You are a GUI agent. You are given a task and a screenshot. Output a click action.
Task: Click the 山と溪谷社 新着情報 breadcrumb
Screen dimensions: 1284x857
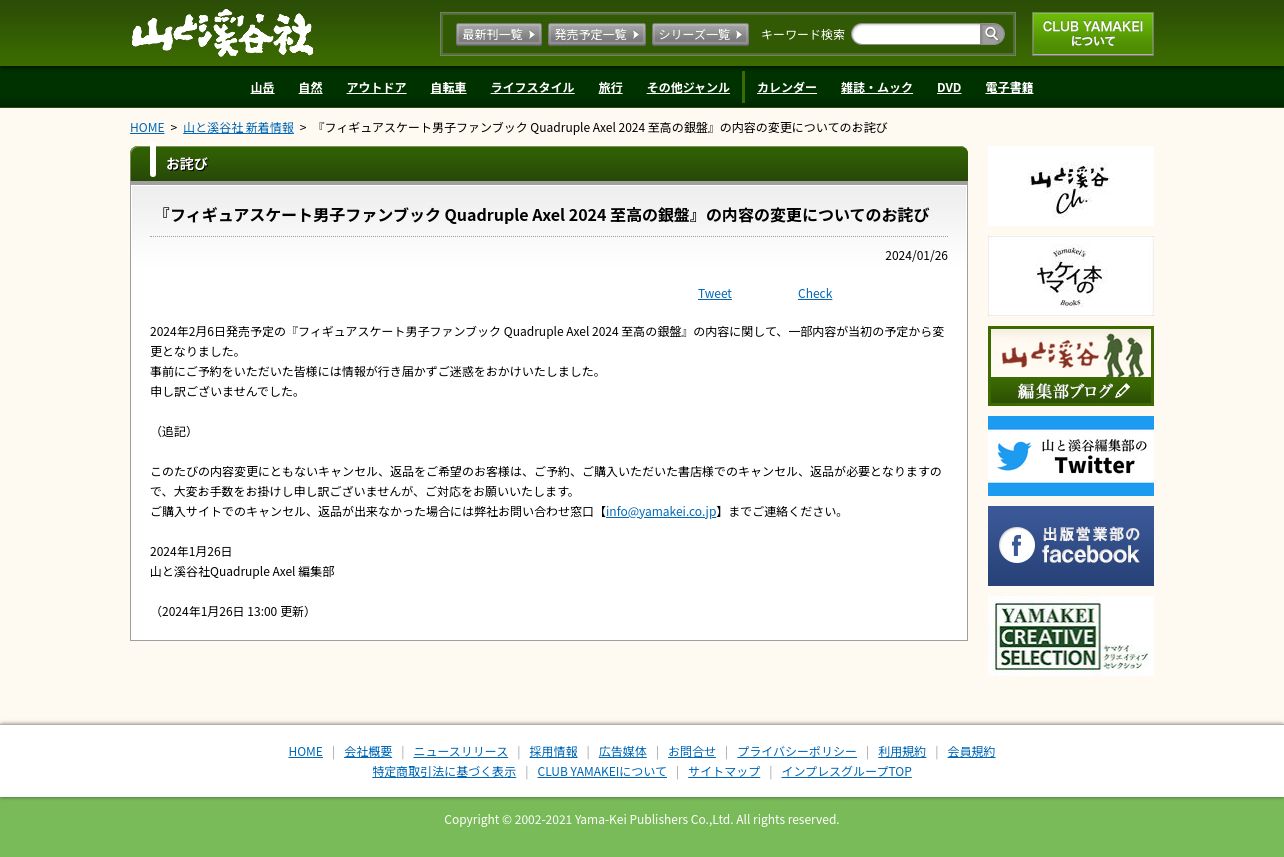[238, 128]
